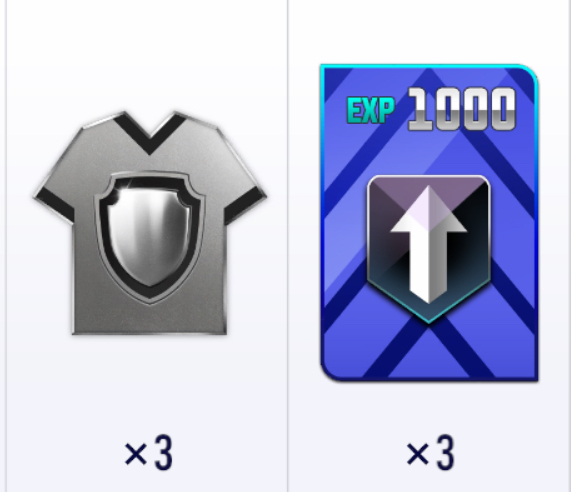Click the vertical divider between reward cells
571x492 pixels.
[288, 246]
